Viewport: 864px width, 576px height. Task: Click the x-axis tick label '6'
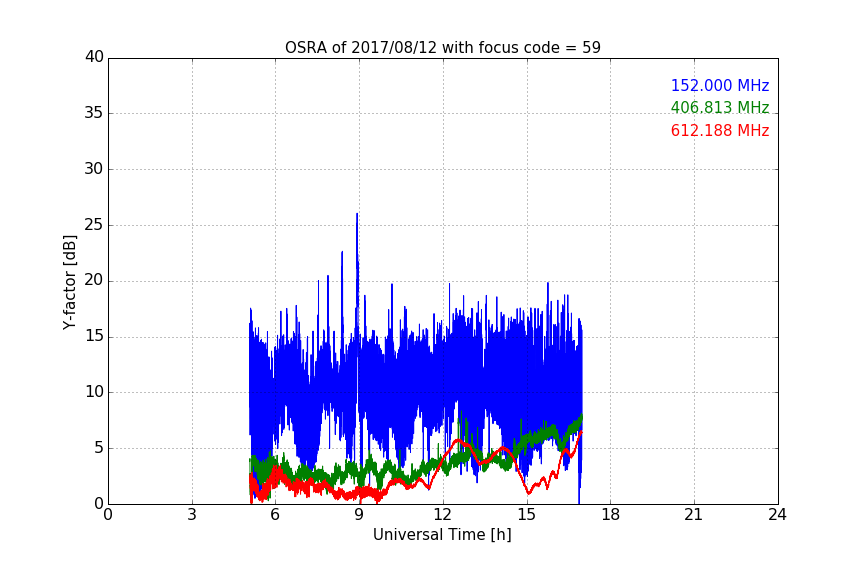click(275, 515)
